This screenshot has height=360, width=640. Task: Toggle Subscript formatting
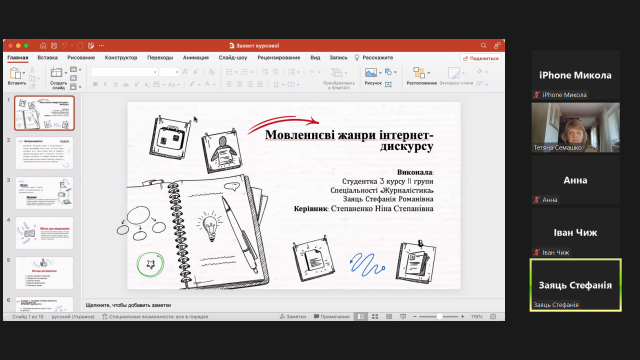coord(147,84)
